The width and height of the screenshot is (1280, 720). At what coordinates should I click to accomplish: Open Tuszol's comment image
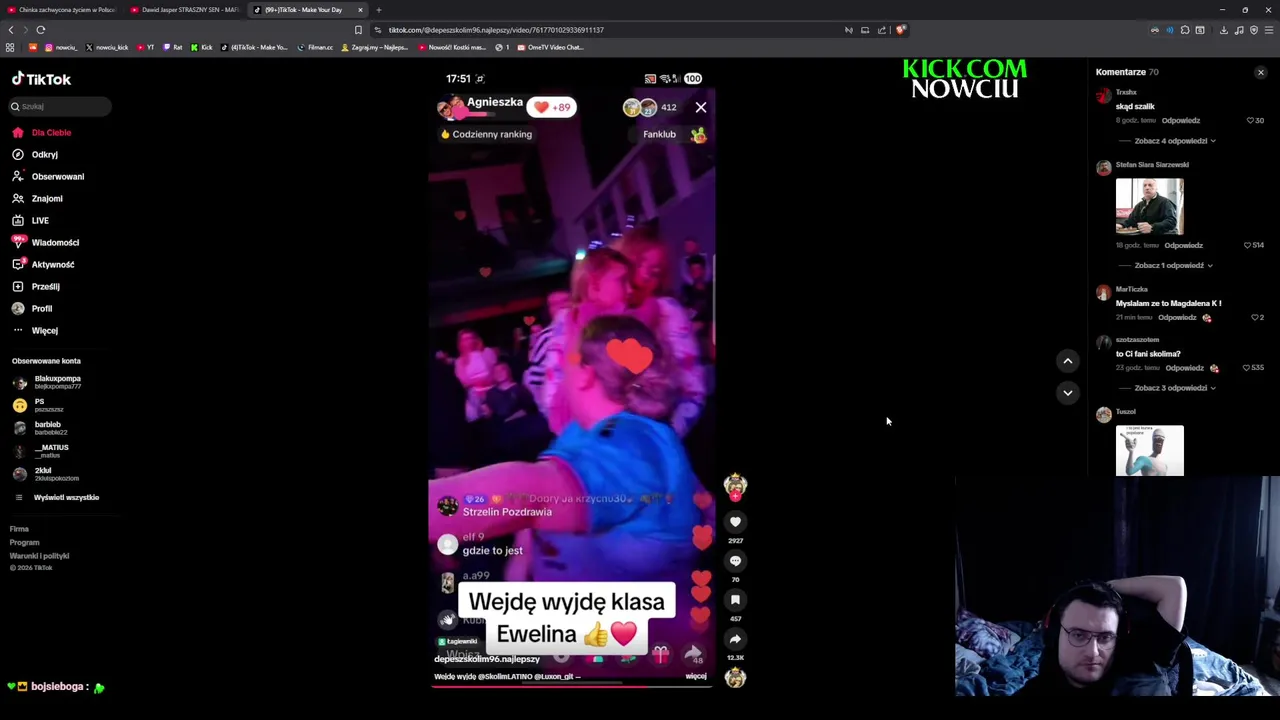coord(1149,450)
